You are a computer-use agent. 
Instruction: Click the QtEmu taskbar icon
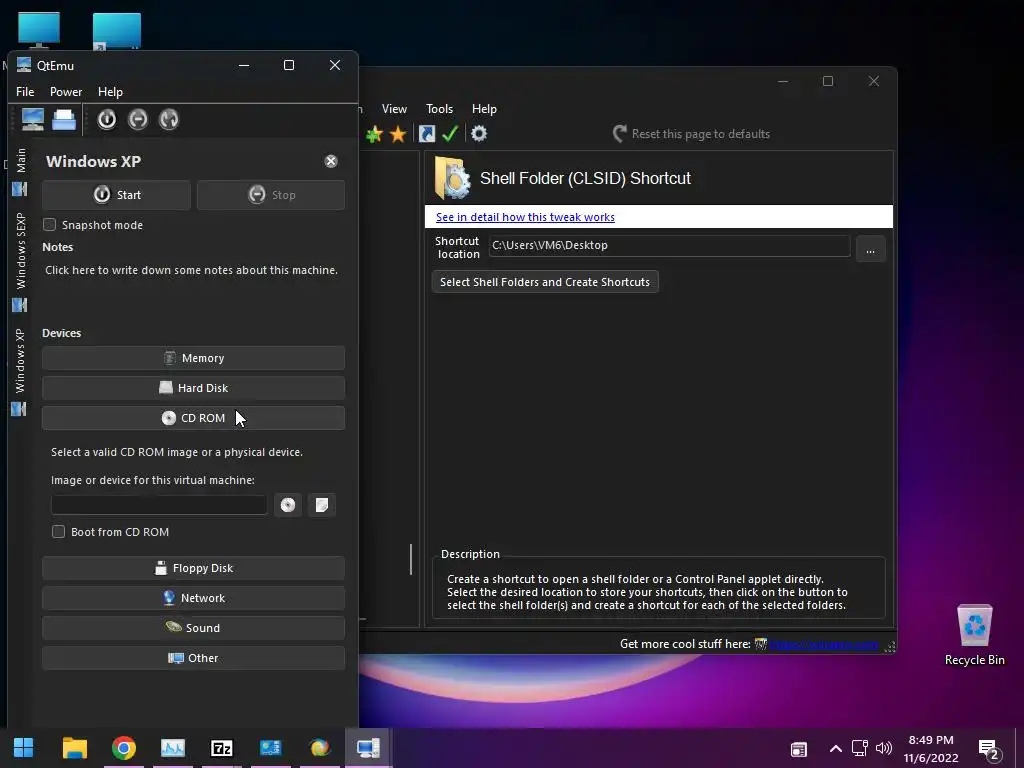(368, 748)
